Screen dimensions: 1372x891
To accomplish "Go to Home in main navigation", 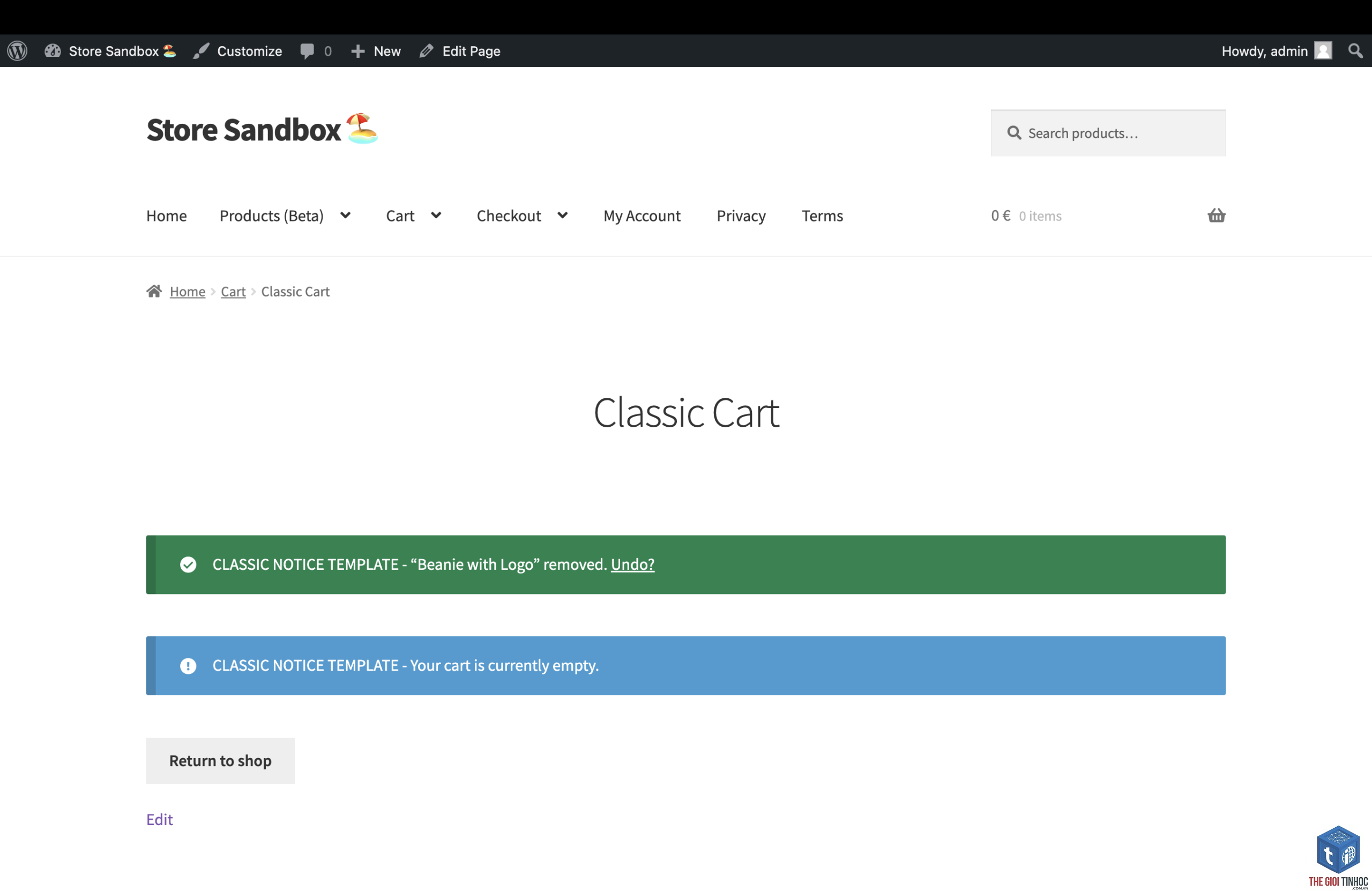I will 167,216.
